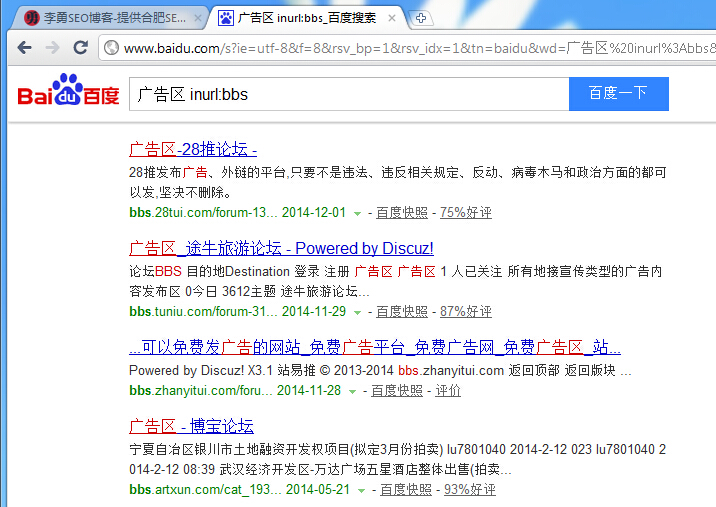The image size is (716, 507).
Task: Open 百度快照 for the artxun result
Action: click(406, 490)
